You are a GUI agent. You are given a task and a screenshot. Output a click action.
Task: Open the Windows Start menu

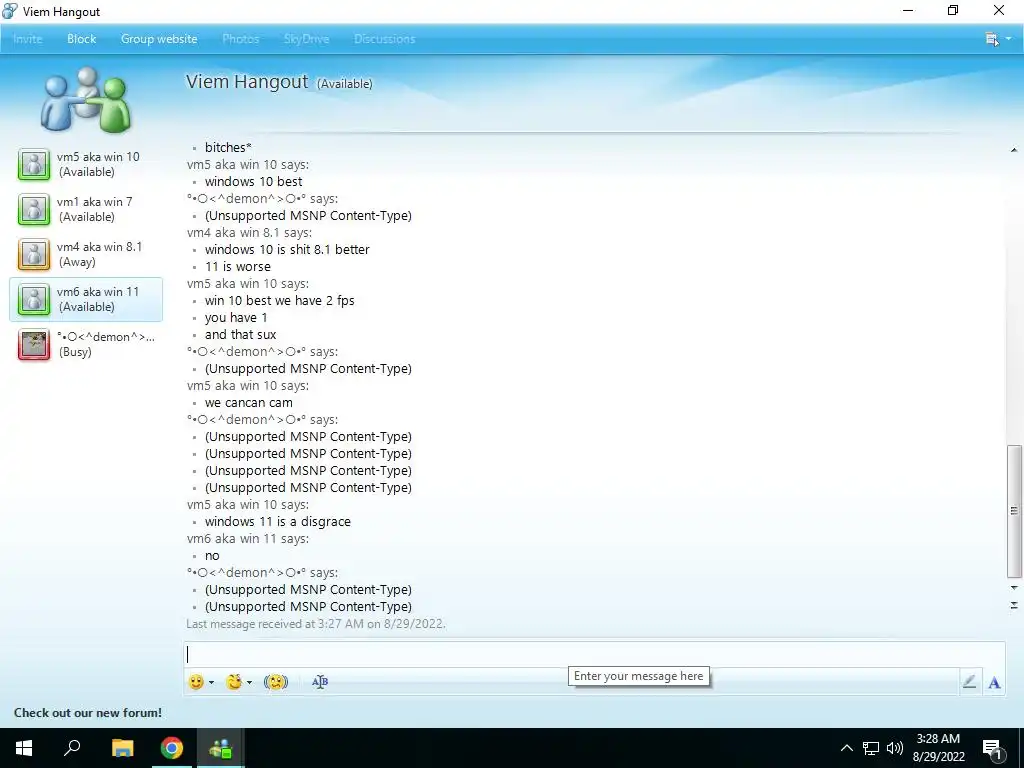(24, 748)
